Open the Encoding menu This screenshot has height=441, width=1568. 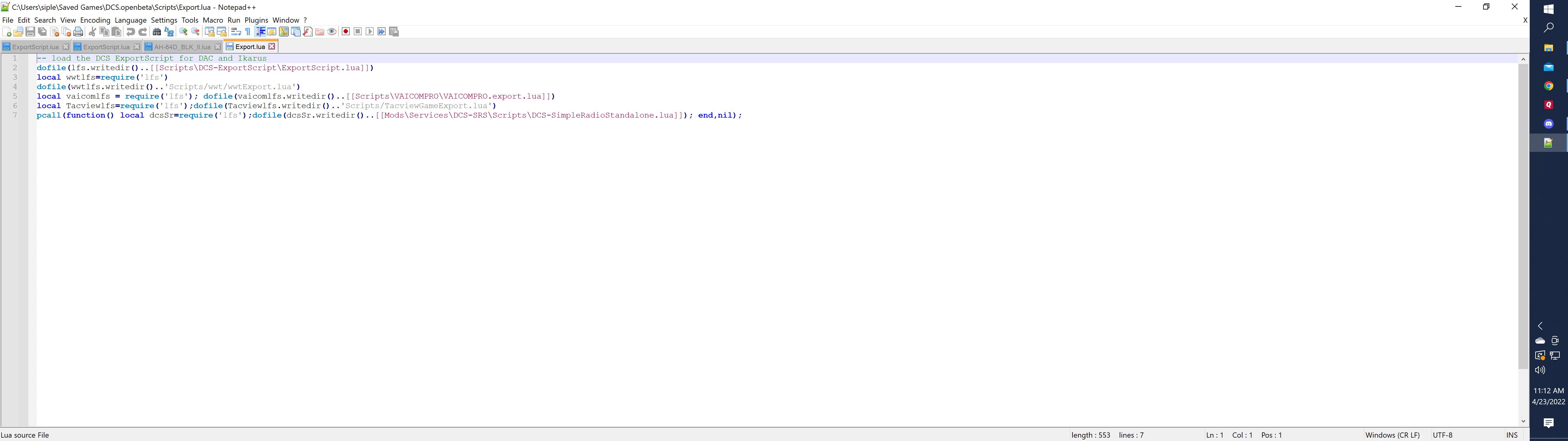96,20
